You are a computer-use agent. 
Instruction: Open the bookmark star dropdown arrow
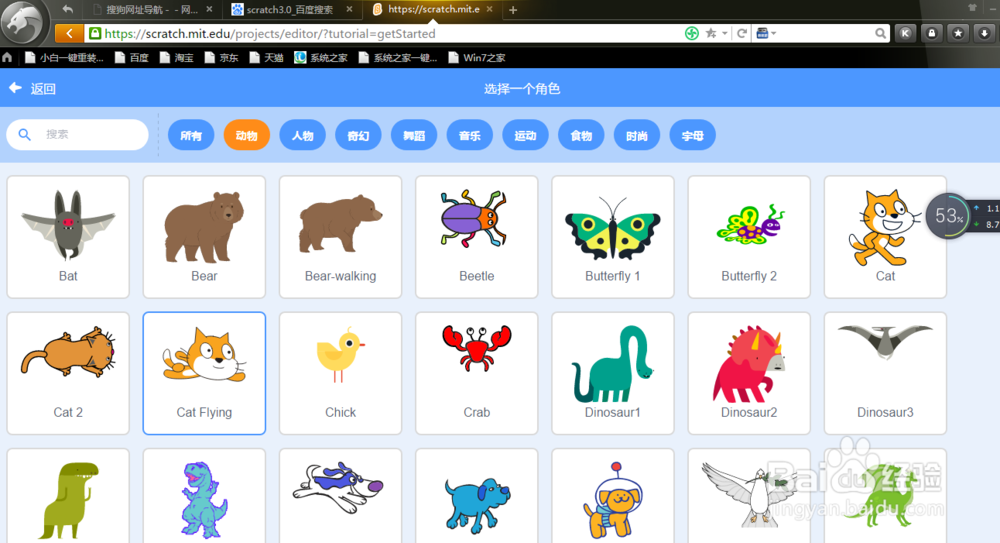tap(724, 33)
